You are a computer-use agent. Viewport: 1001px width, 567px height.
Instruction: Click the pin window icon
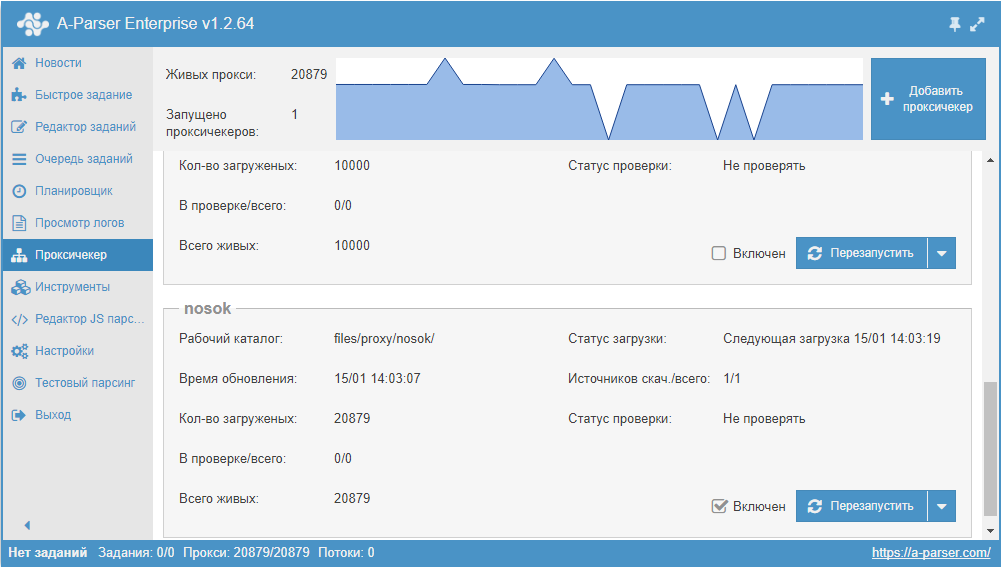coord(954,24)
